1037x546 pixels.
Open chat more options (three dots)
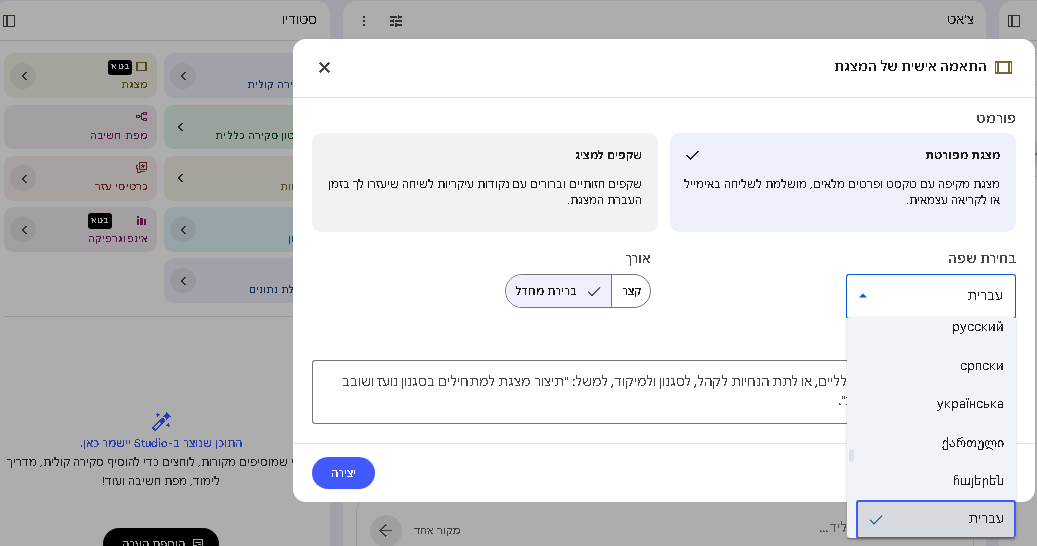(364, 21)
